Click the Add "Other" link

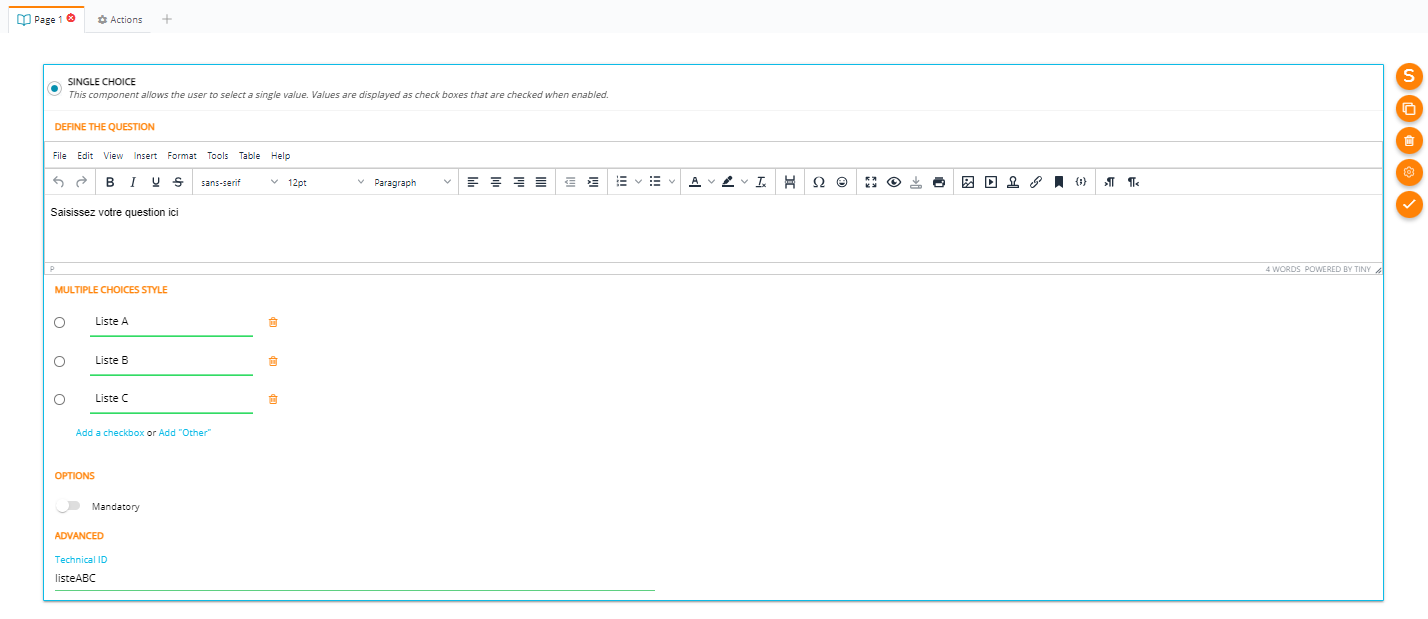click(x=185, y=433)
